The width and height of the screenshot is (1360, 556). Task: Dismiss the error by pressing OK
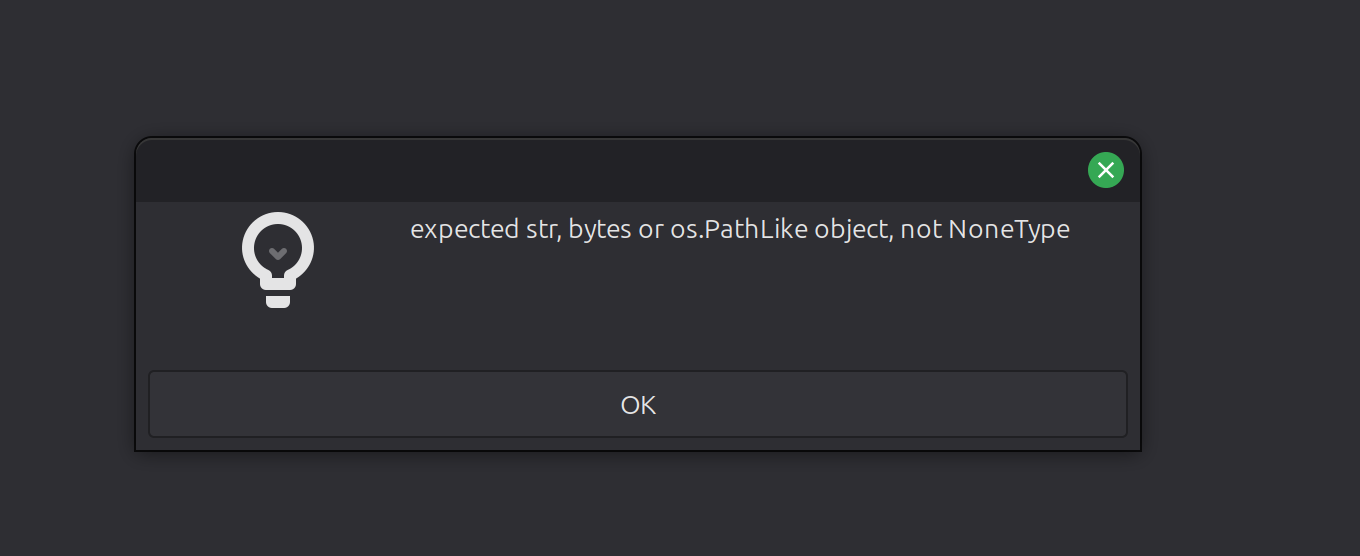point(638,405)
